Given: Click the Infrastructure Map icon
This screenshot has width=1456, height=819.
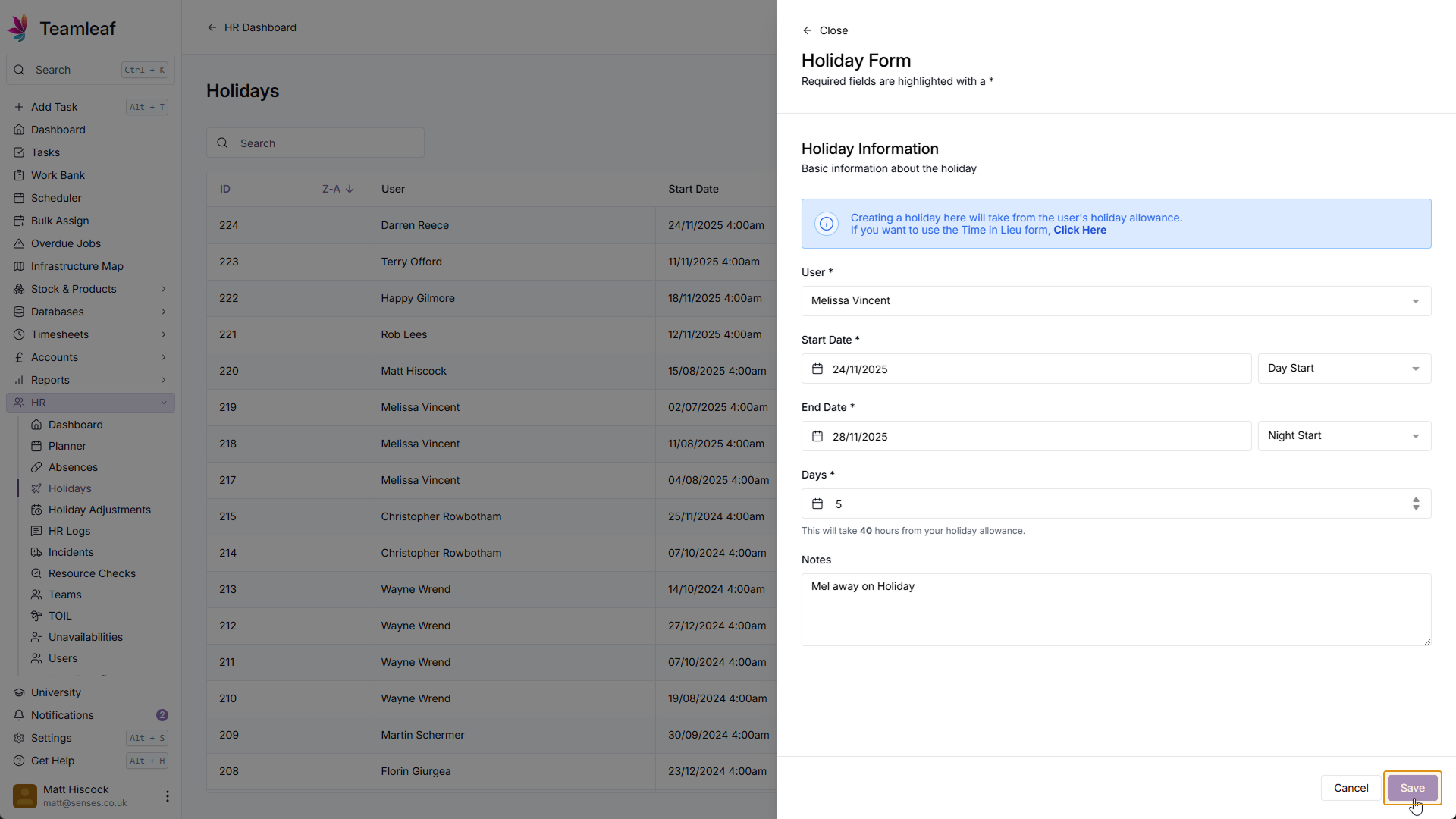Looking at the screenshot, I should pos(19,266).
